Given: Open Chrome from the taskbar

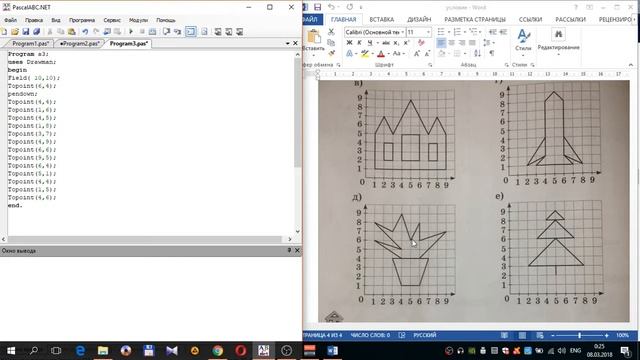Looking at the screenshot, I should tap(218, 351).
